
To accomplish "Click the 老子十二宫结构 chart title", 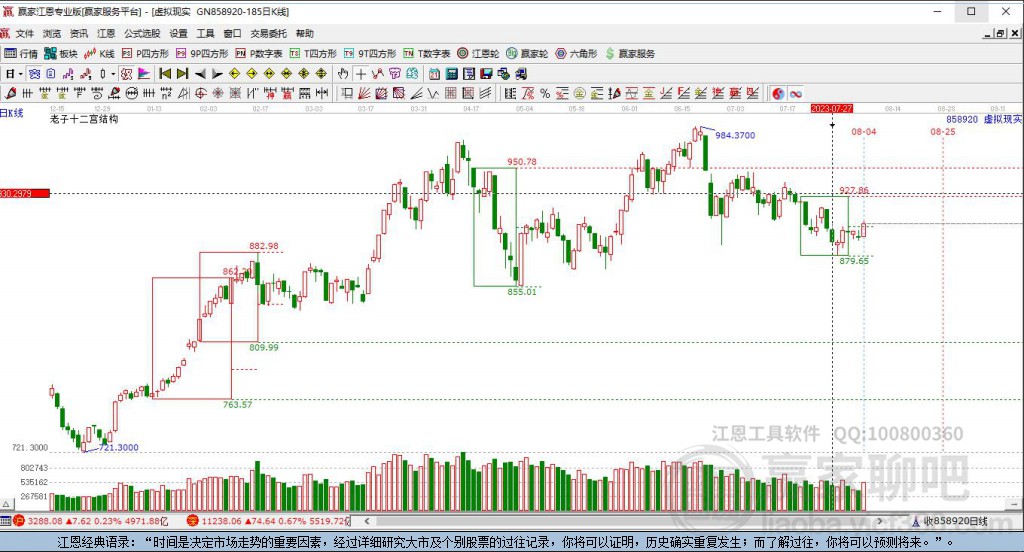I will click(x=84, y=120).
